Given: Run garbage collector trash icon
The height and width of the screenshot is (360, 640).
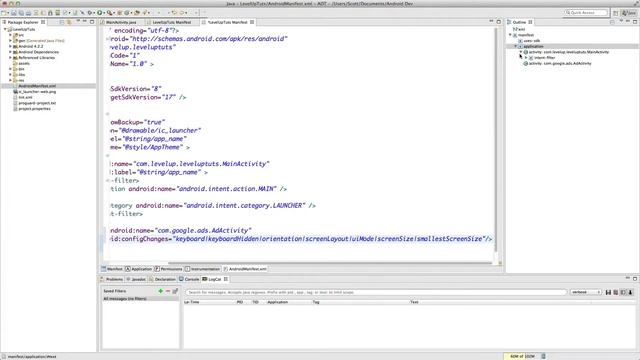Looking at the screenshot, I should pos(543,356).
